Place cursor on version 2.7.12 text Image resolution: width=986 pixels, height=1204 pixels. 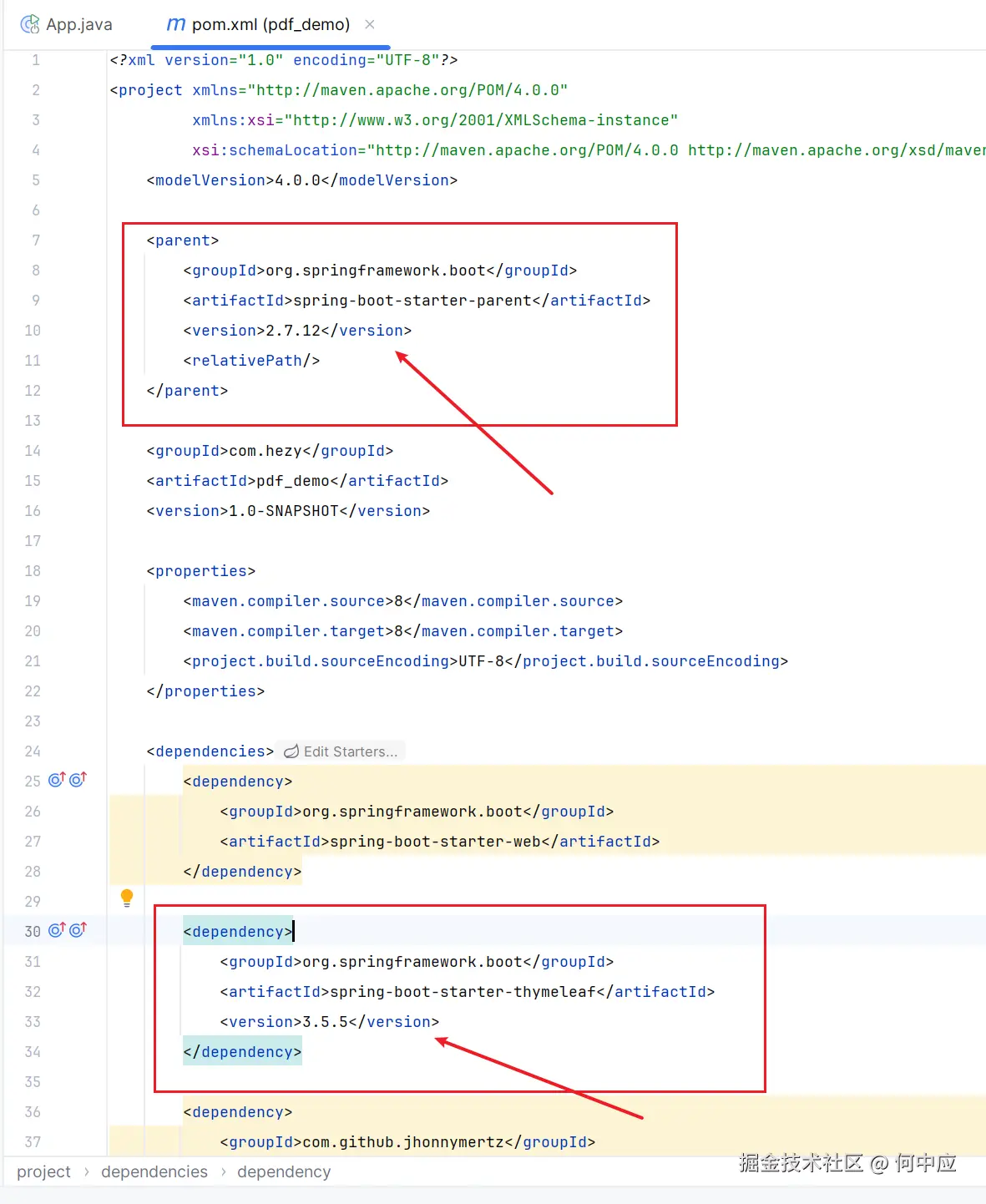[293, 331]
